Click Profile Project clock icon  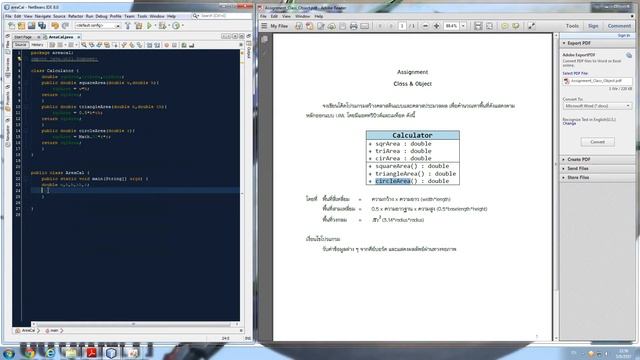(x=176, y=26)
